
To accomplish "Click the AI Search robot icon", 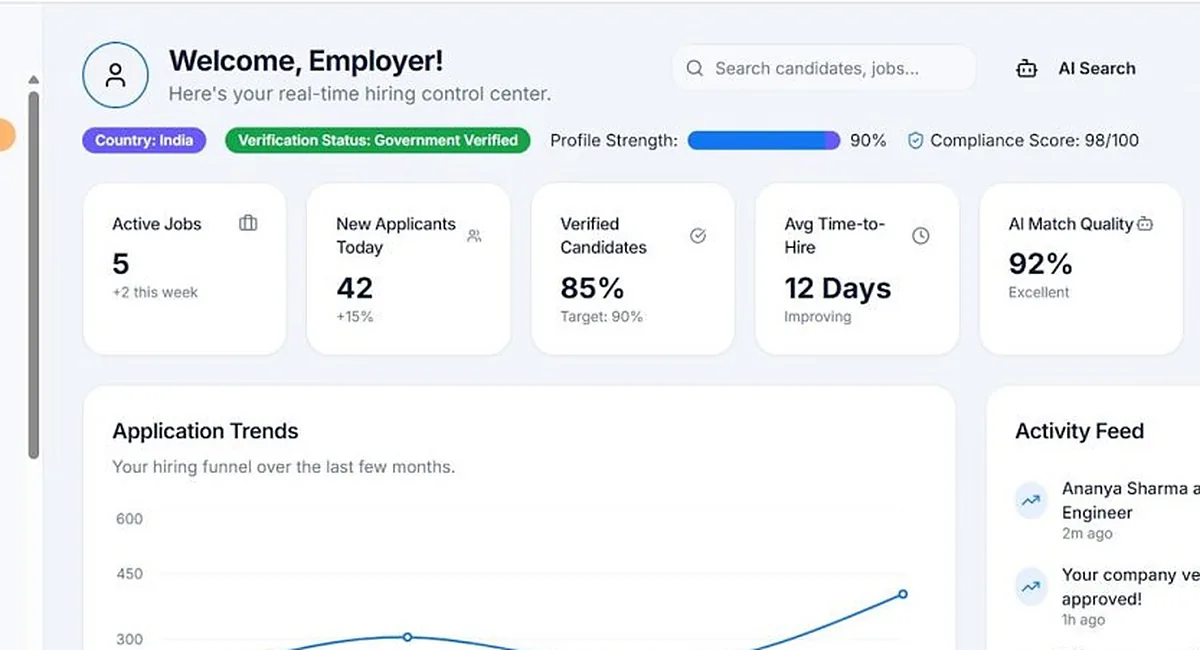I will point(1026,69).
